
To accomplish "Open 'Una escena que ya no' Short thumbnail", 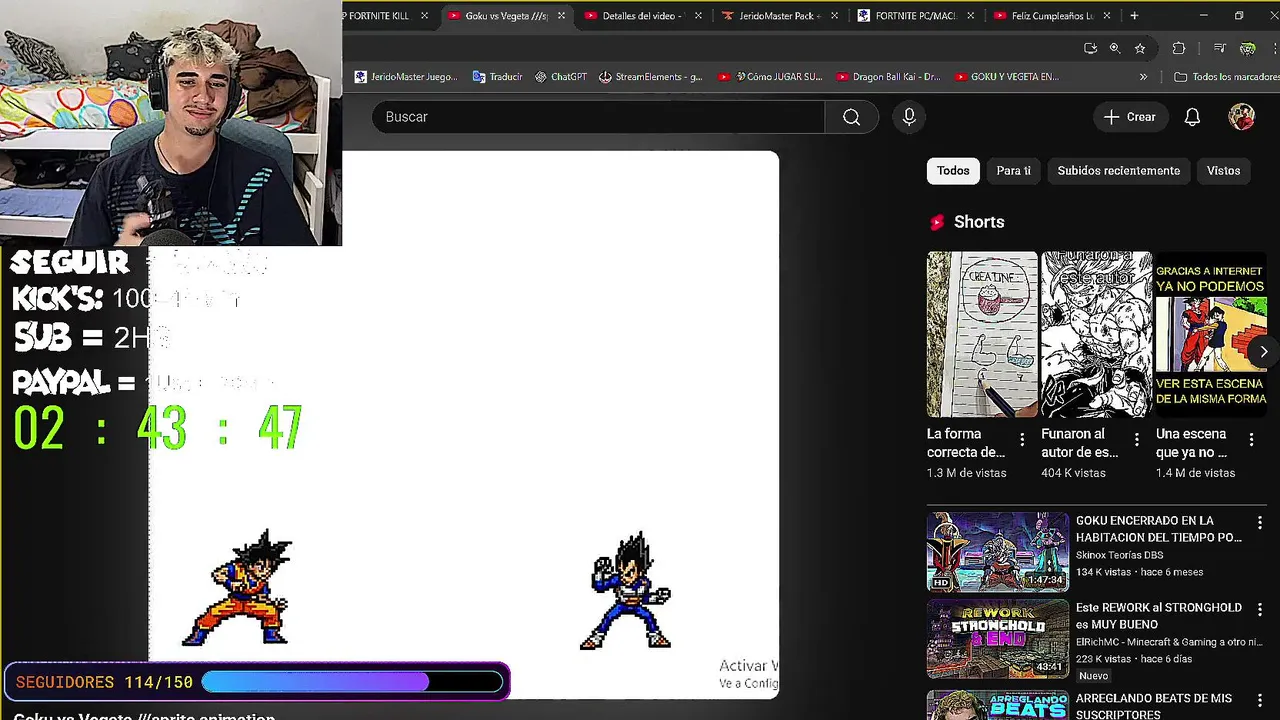I will click(1211, 334).
